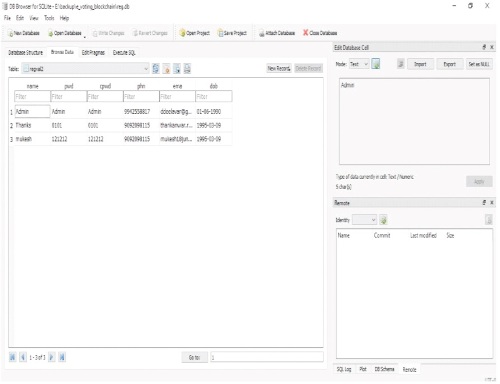Go to the first page of records
The image size is (500, 384).
[12, 357]
